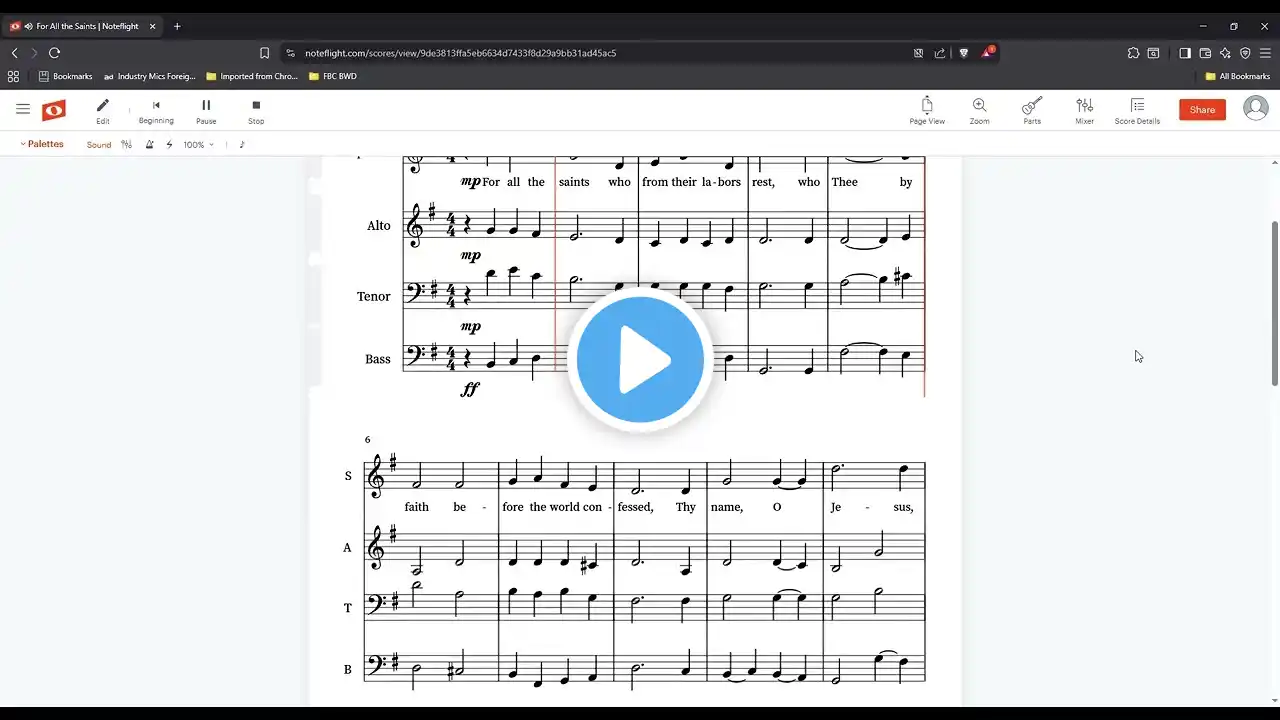This screenshot has width=1280, height=720.
Task: Open the Brave VPN shield icon
Action: pos(1245,53)
